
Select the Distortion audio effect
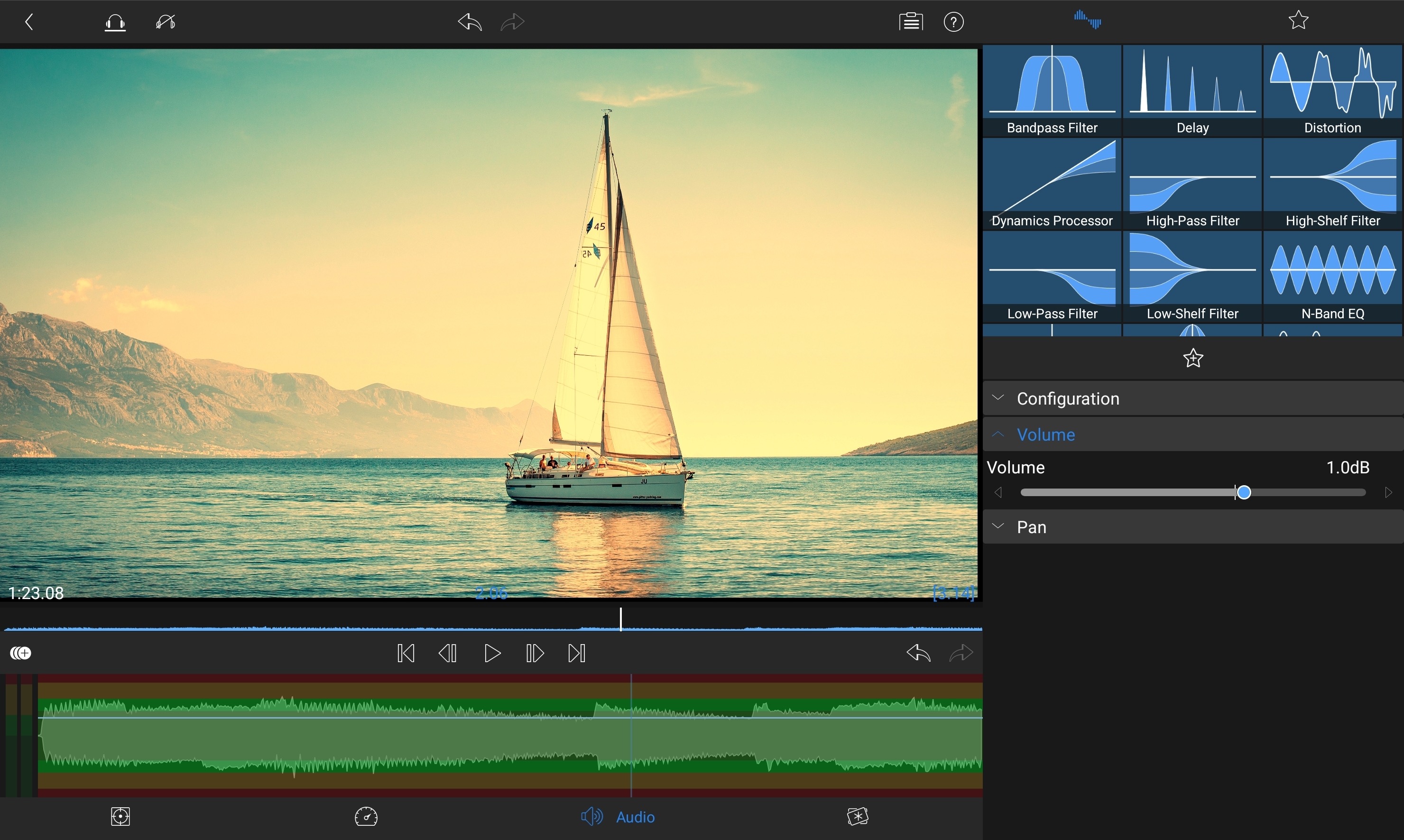pyautogui.click(x=1333, y=91)
